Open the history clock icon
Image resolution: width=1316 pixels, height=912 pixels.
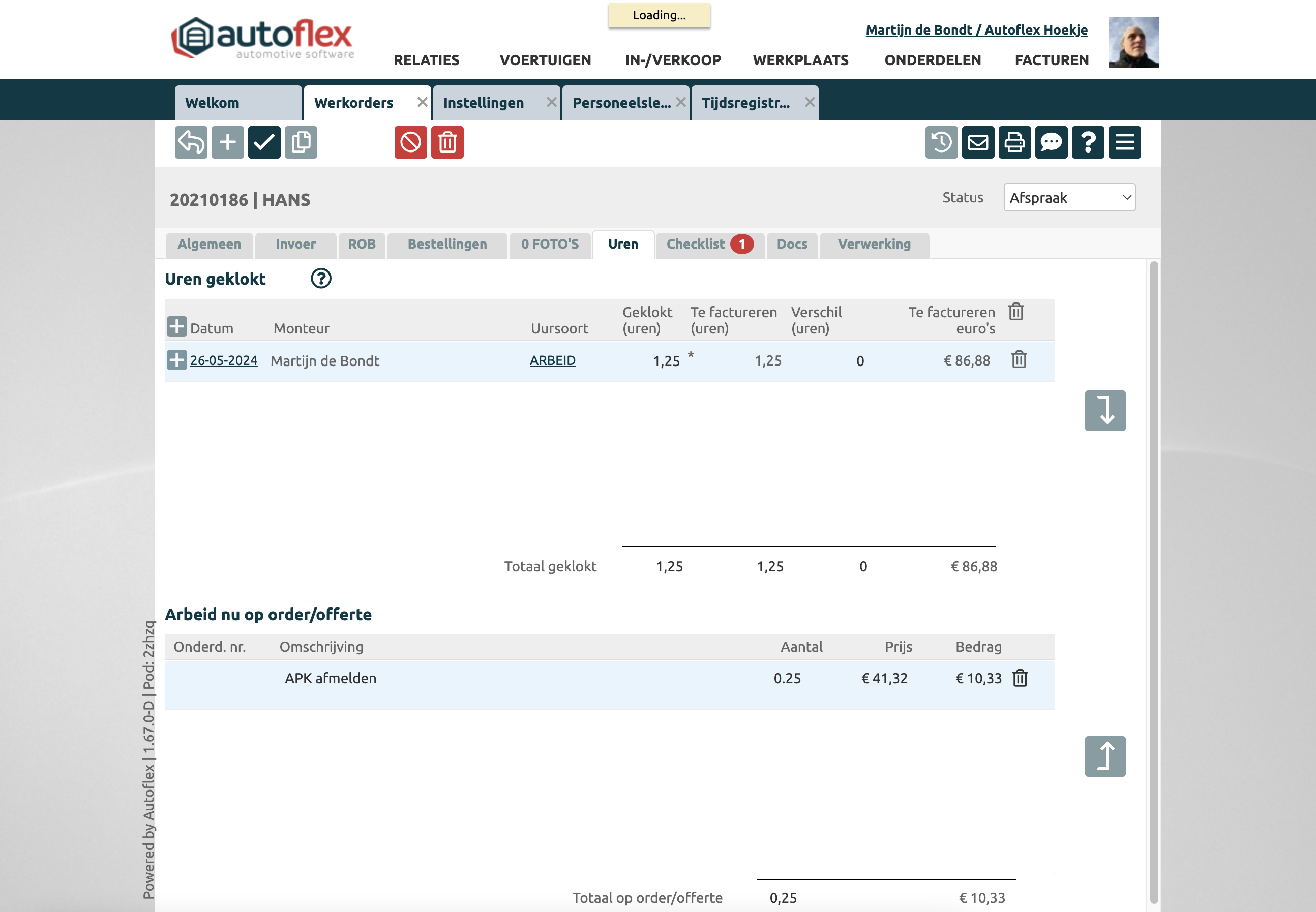(941, 142)
